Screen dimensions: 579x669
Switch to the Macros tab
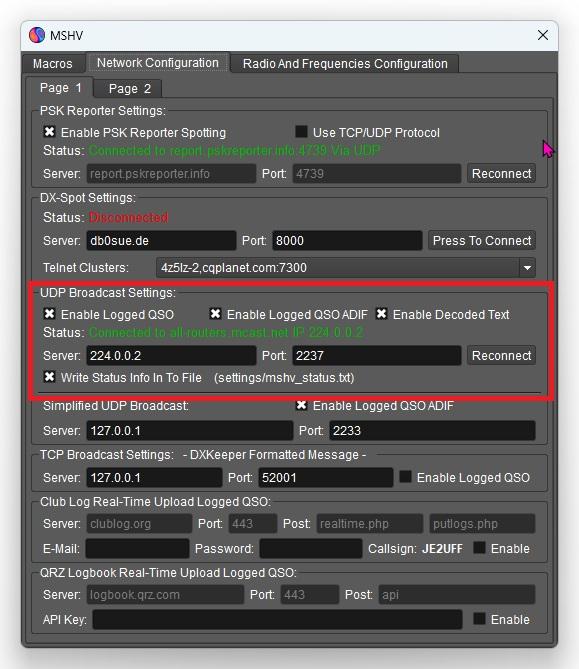click(52, 64)
